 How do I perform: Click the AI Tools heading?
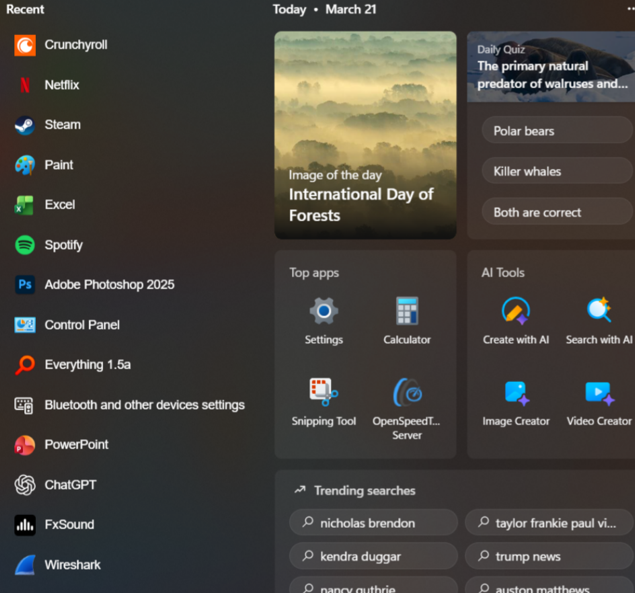pos(503,273)
